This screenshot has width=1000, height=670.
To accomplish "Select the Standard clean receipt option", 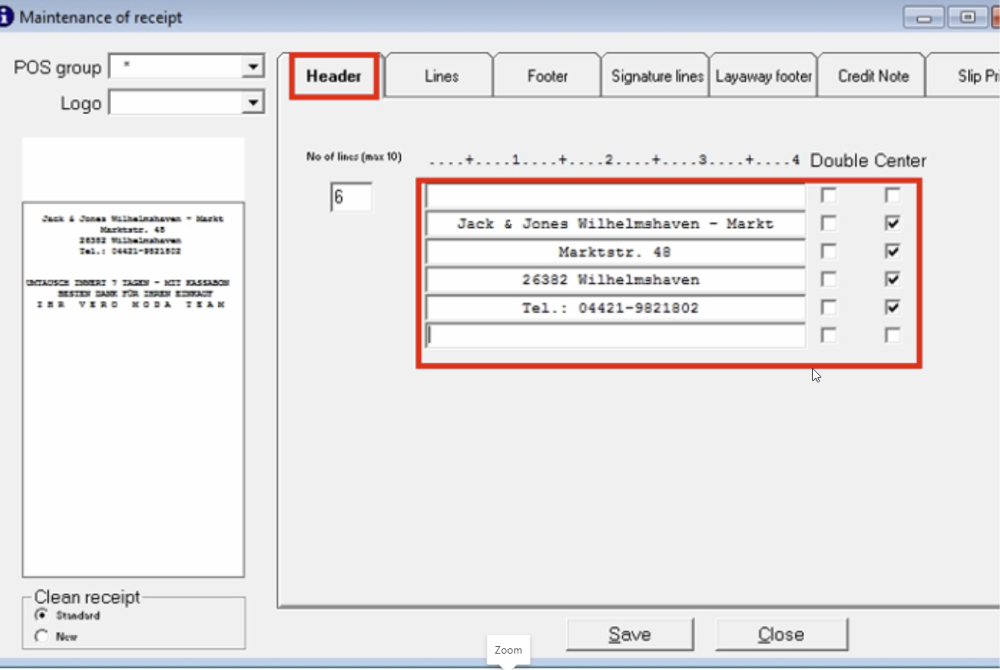I will pyautogui.click(x=41, y=616).
